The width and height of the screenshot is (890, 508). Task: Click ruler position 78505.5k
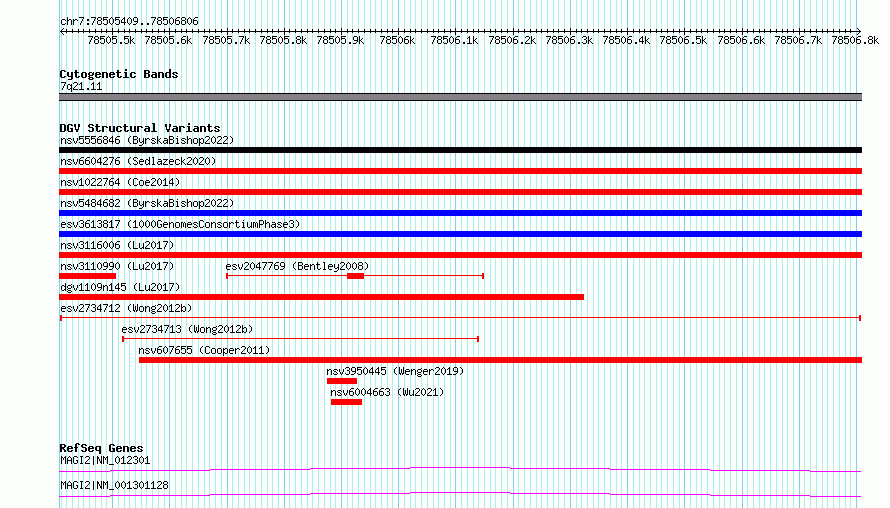[111, 40]
